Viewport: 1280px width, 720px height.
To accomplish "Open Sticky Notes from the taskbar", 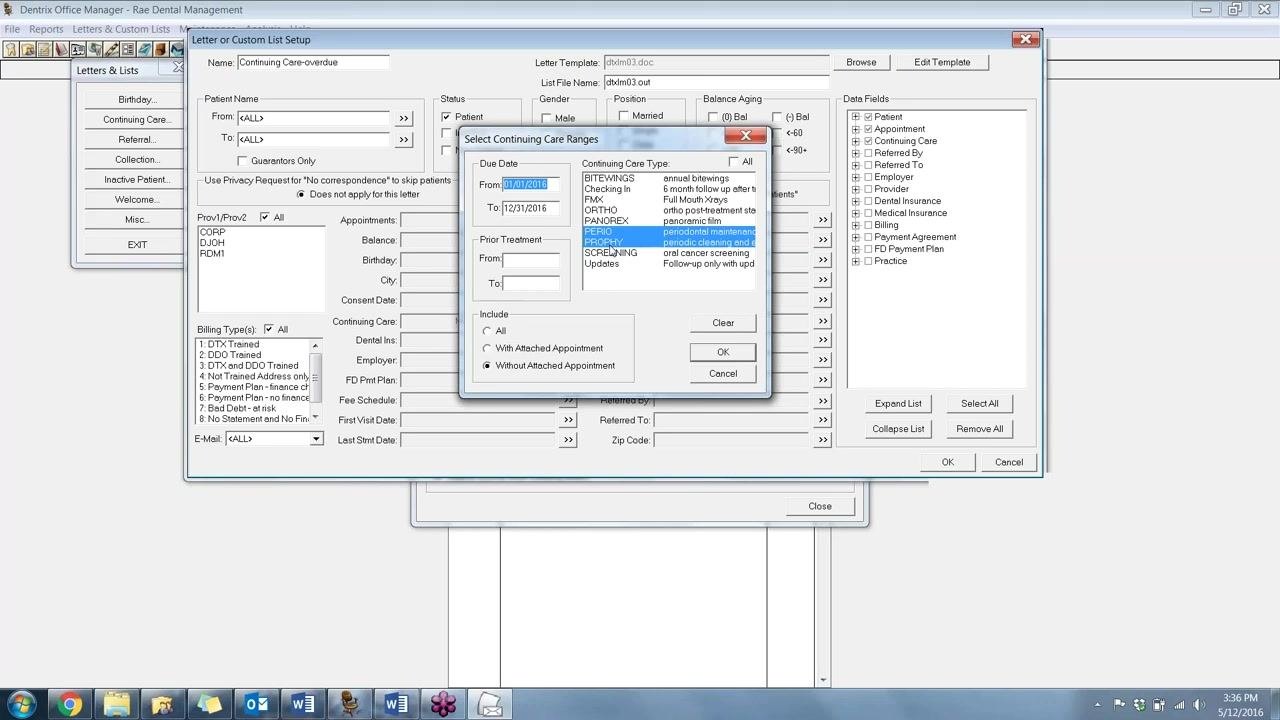I will pyautogui.click(x=210, y=705).
